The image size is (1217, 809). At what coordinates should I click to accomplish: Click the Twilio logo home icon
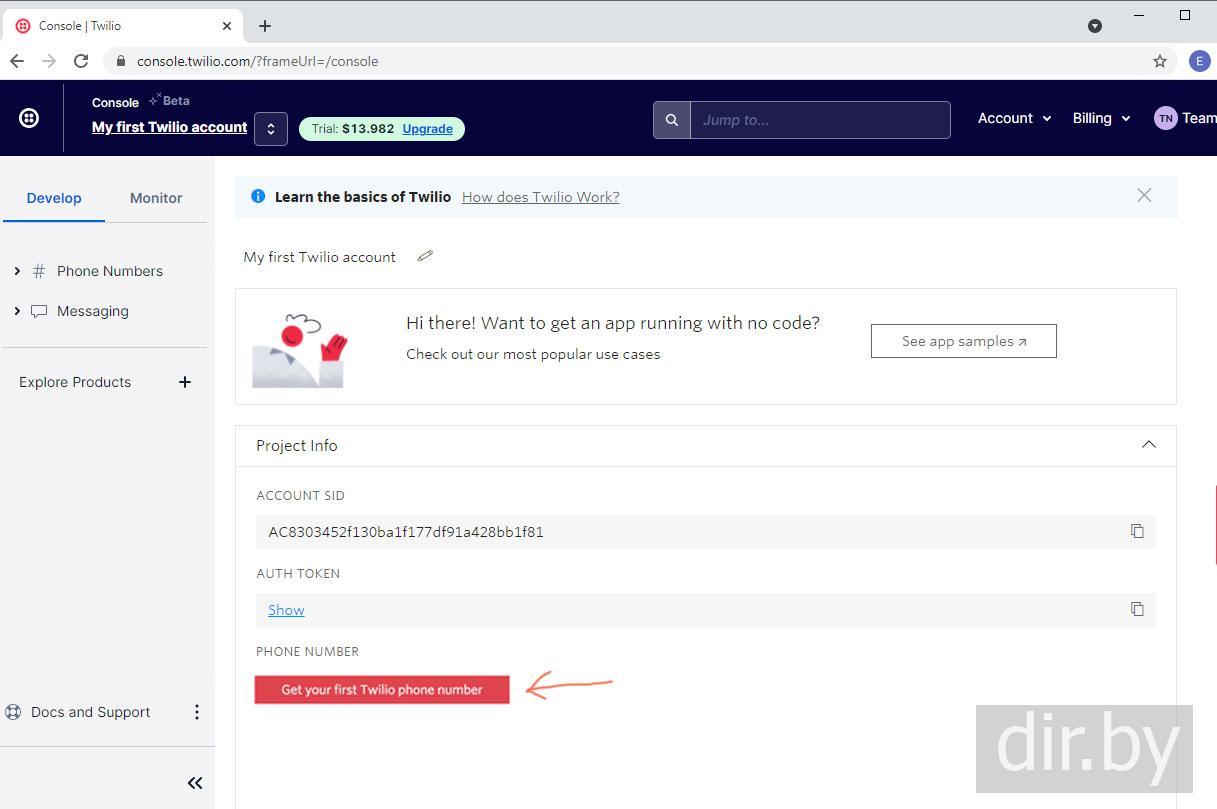point(29,118)
